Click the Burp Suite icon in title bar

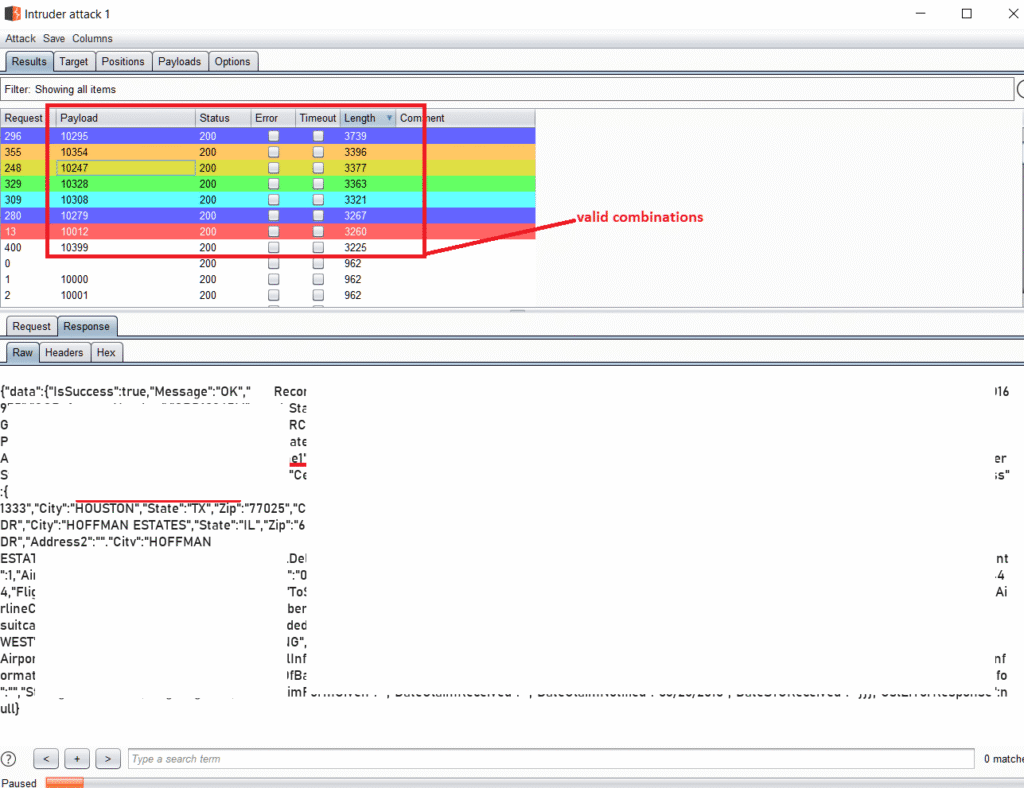[11, 14]
